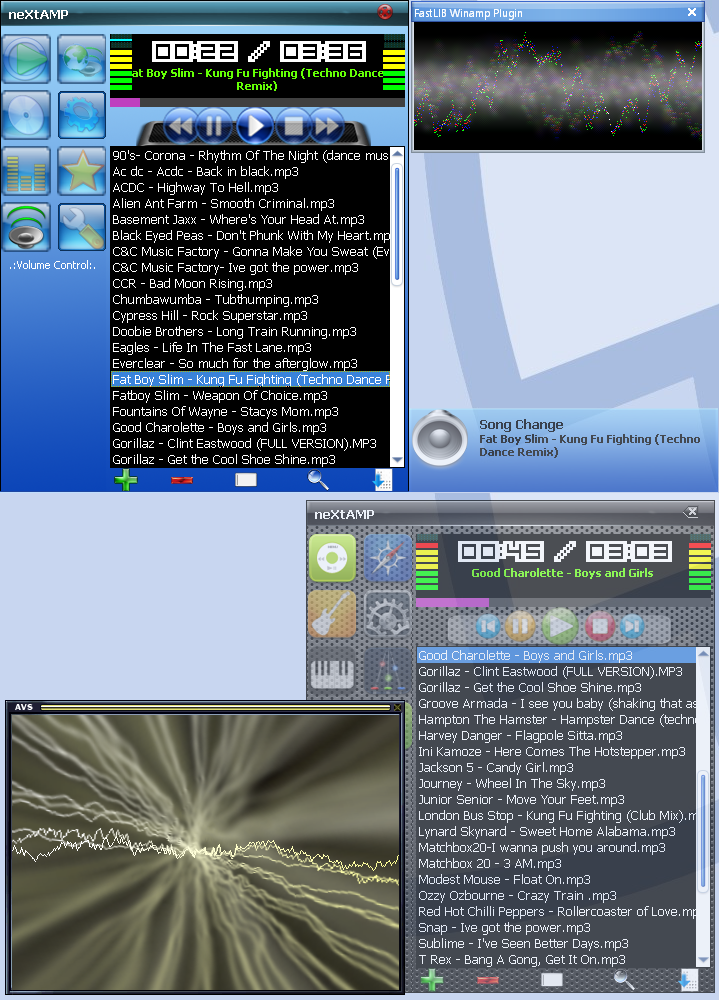Open the globe browser icon in blue neXtAMP

[82, 59]
